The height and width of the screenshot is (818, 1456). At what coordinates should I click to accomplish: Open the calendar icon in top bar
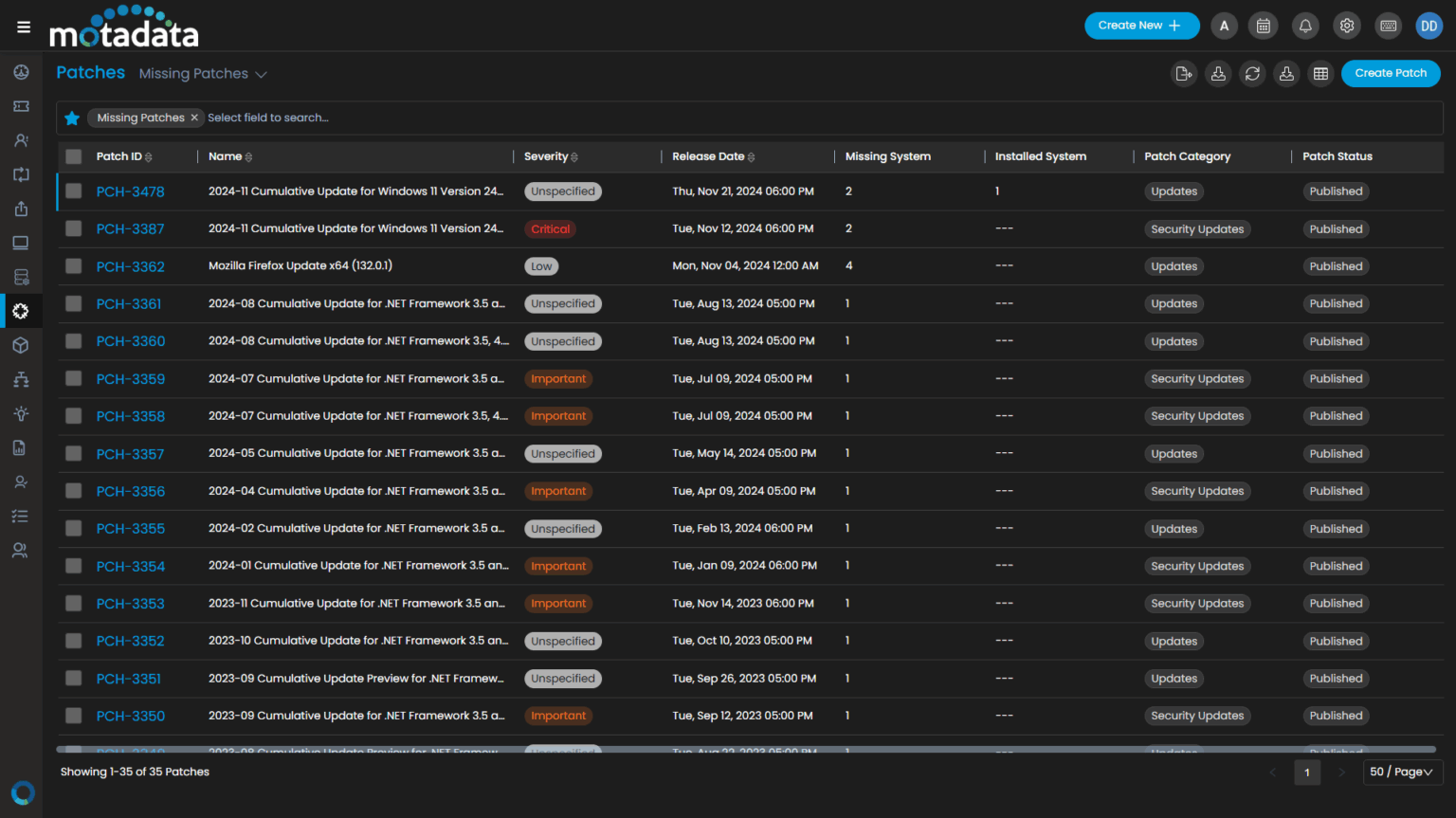pos(1263,26)
